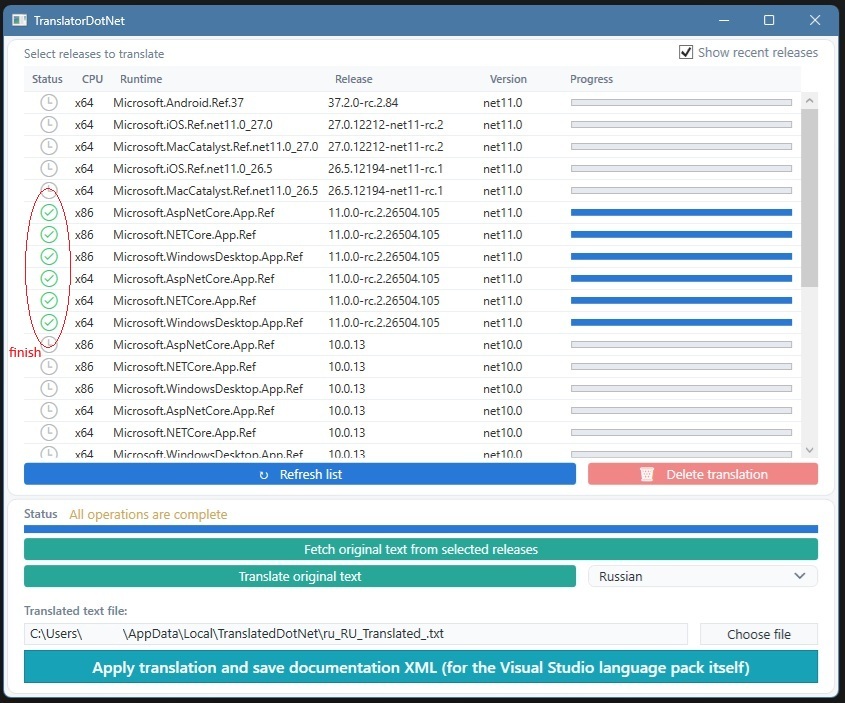Open the Russian language dropdown
The image size is (845, 703).
[703, 576]
